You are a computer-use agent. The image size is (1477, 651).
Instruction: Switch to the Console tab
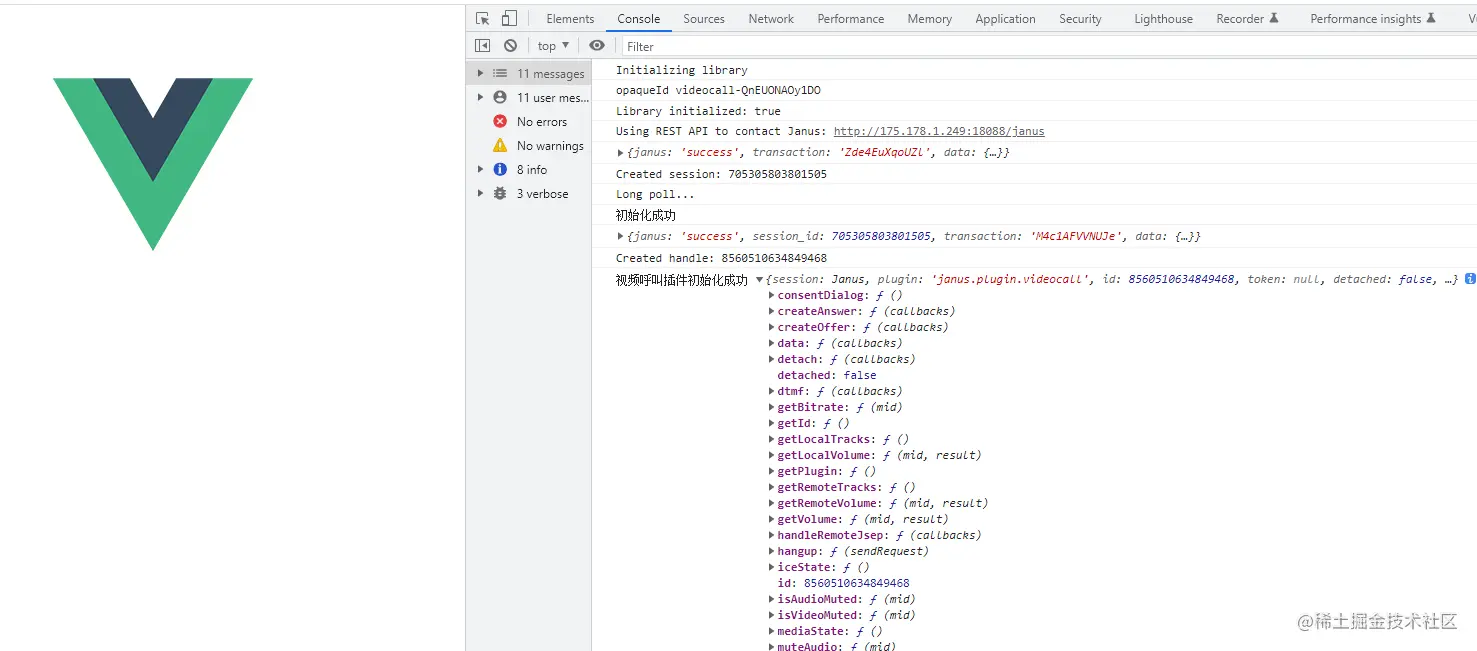tap(638, 19)
